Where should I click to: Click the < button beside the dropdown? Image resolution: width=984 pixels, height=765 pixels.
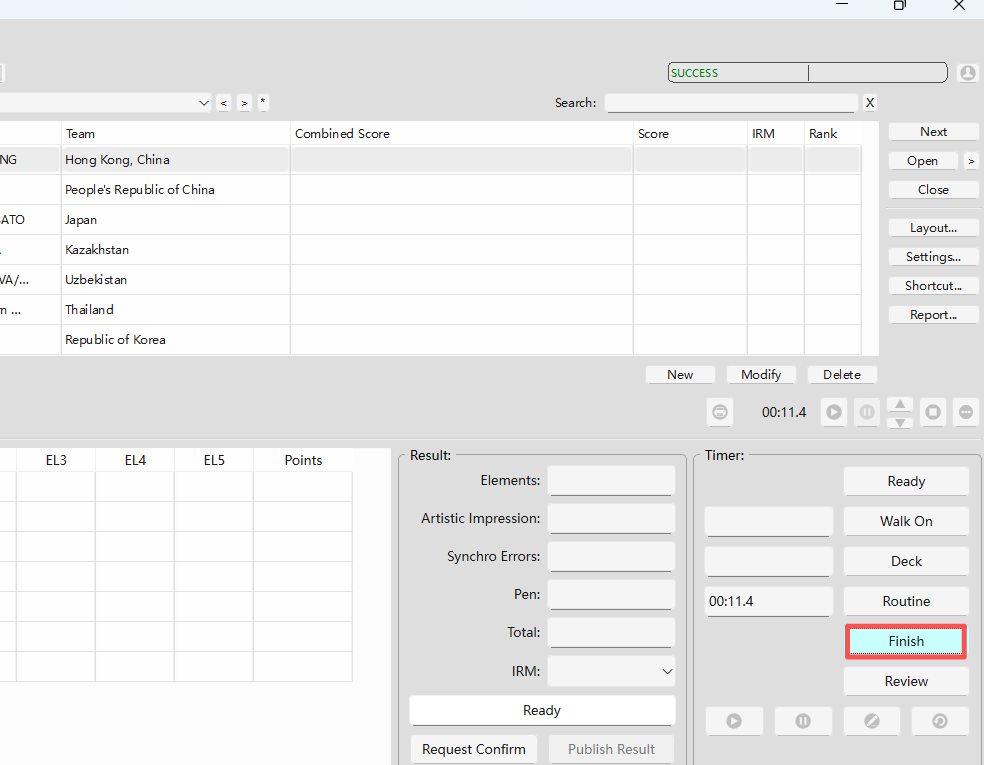click(x=224, y=103)
